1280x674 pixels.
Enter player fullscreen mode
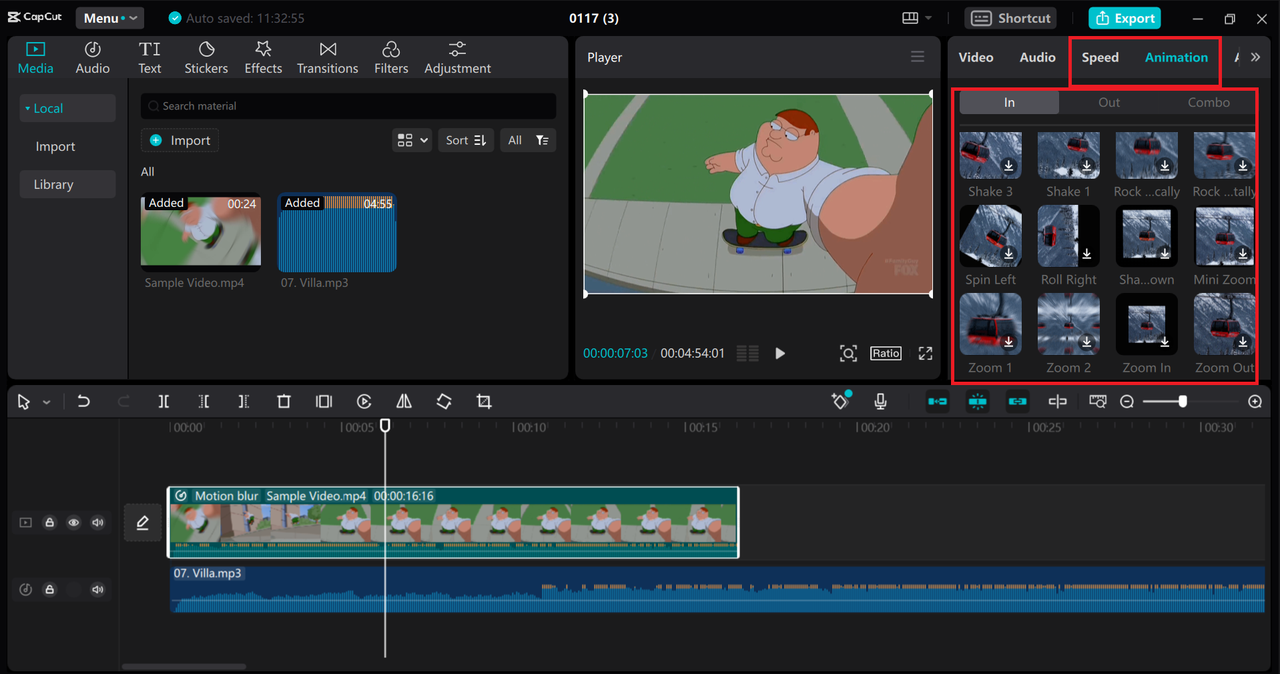point(925,353)
